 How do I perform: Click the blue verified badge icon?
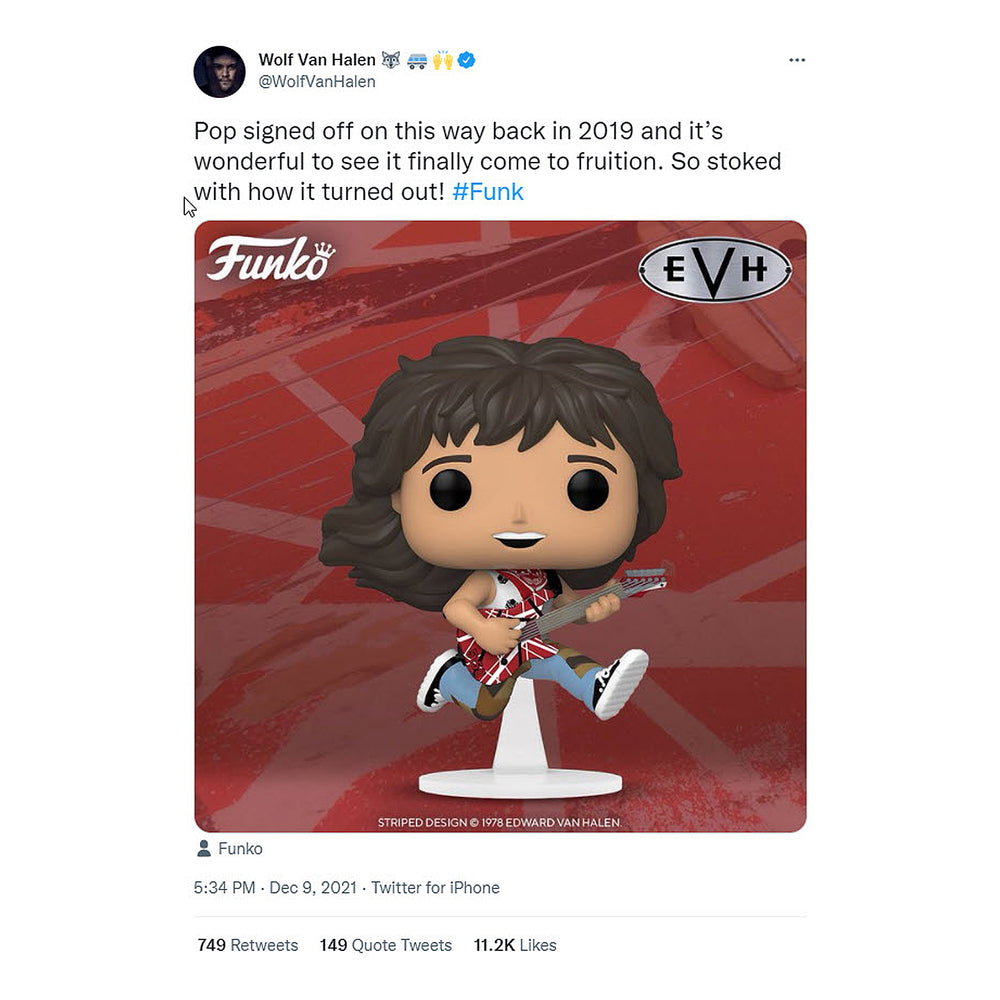467,60
